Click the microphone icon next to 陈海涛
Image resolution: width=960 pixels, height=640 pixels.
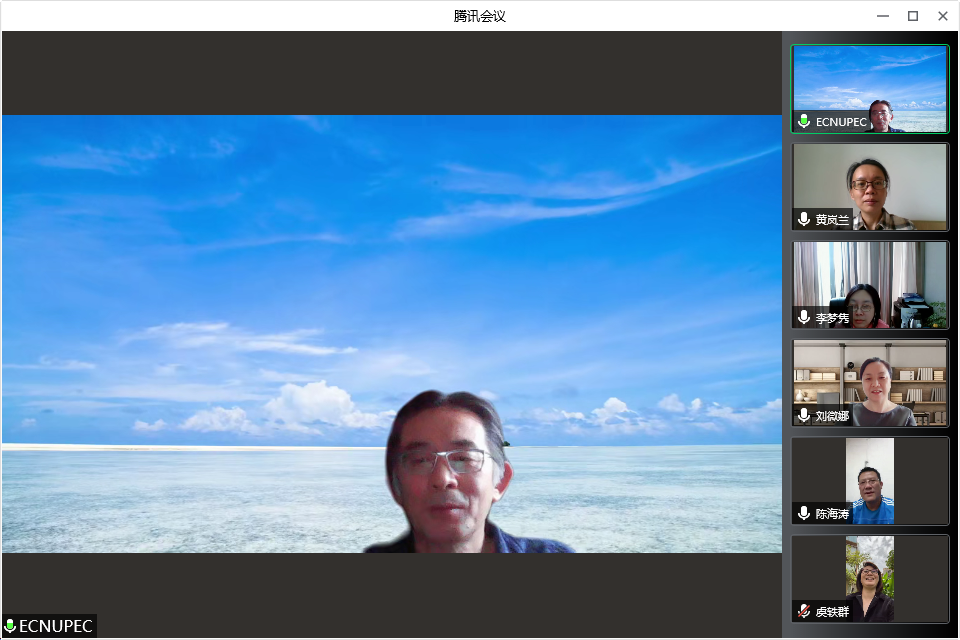804,513
